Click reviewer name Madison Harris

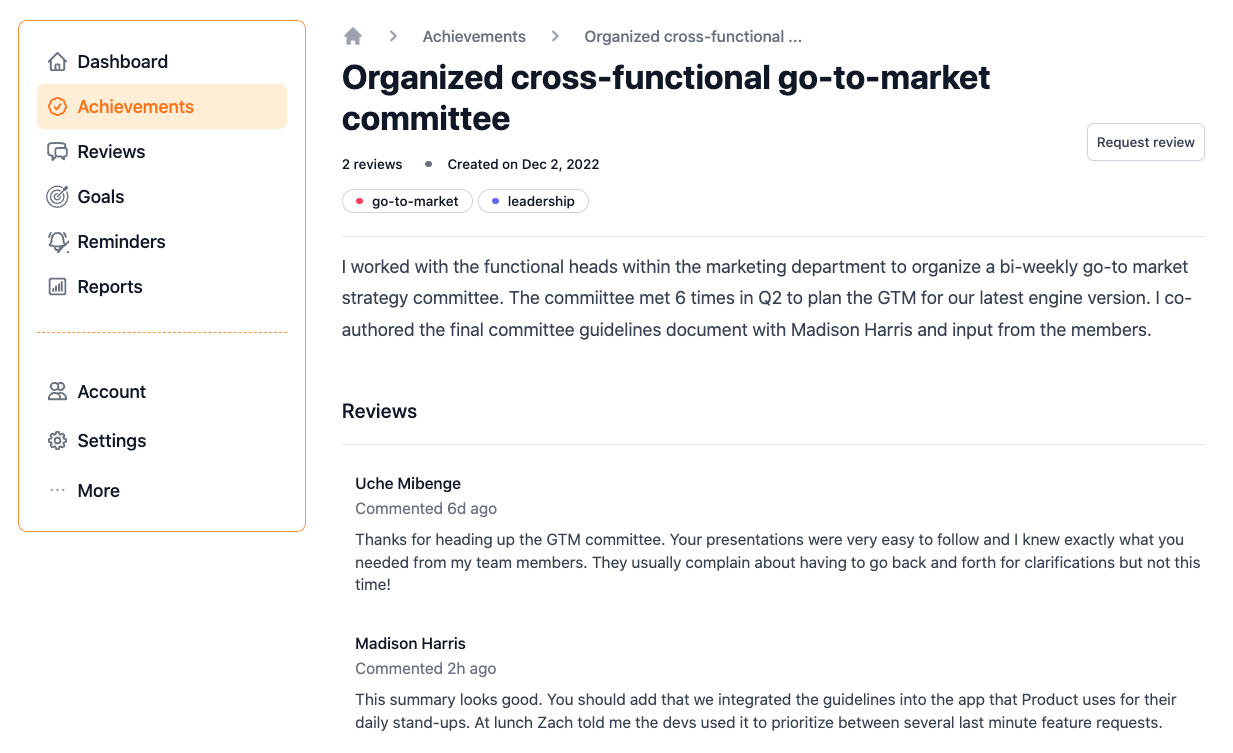pos(411,644)
